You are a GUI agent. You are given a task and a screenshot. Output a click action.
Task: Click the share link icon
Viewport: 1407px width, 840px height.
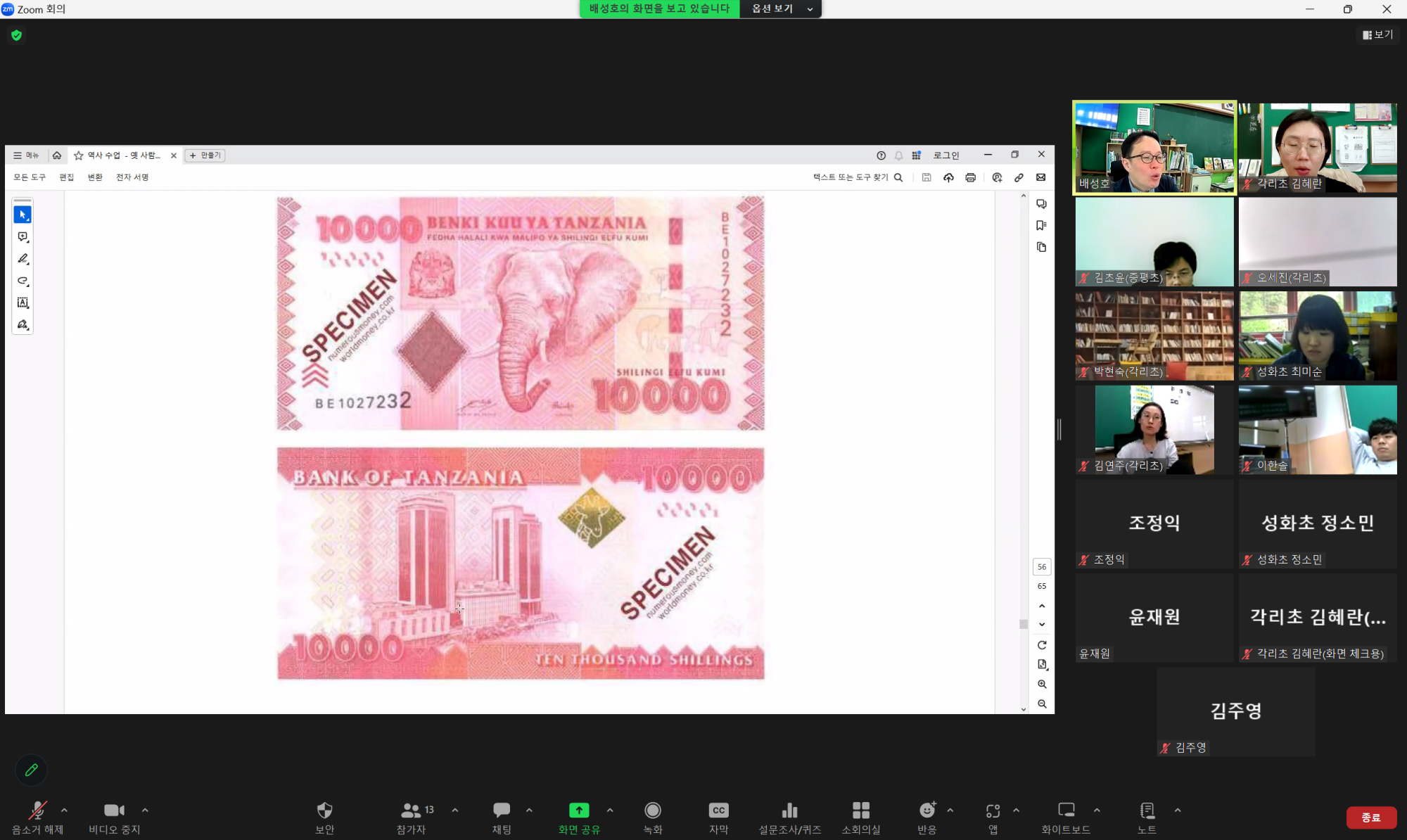[1019, 177]
